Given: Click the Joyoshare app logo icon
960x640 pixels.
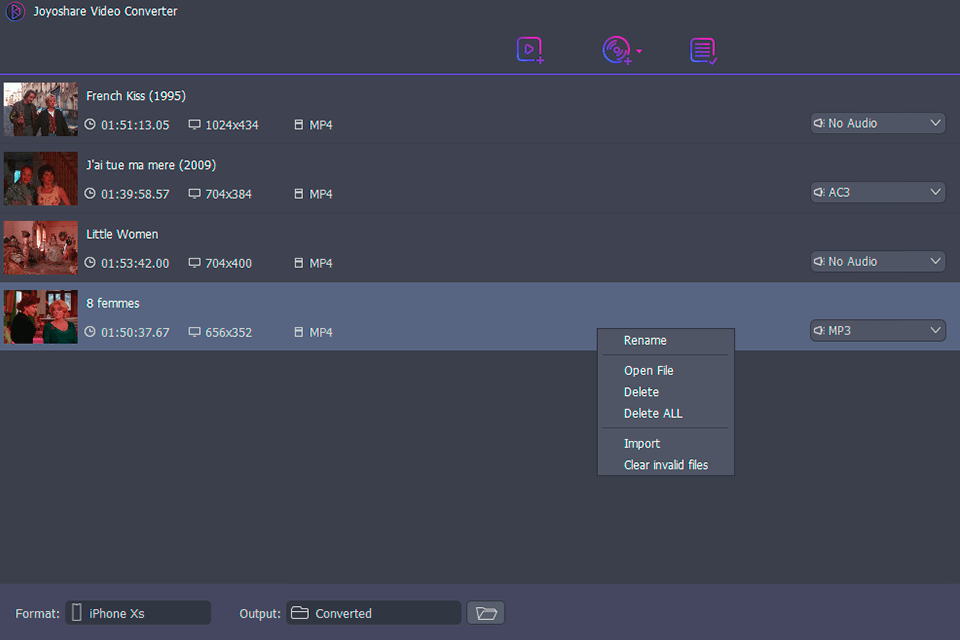Looking at the screenshot, I should (16, 12).
